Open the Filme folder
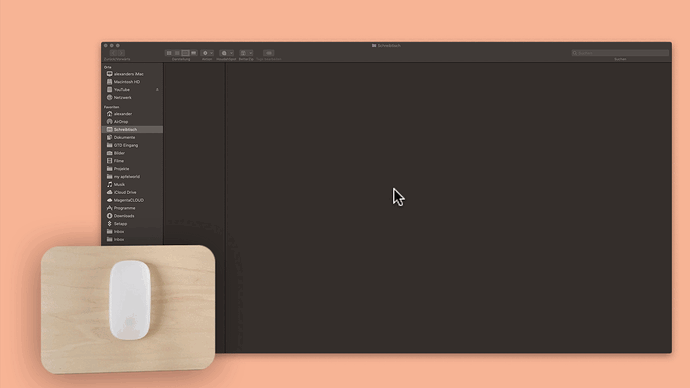This screenshot has height=388, width=690. point(132,161)
